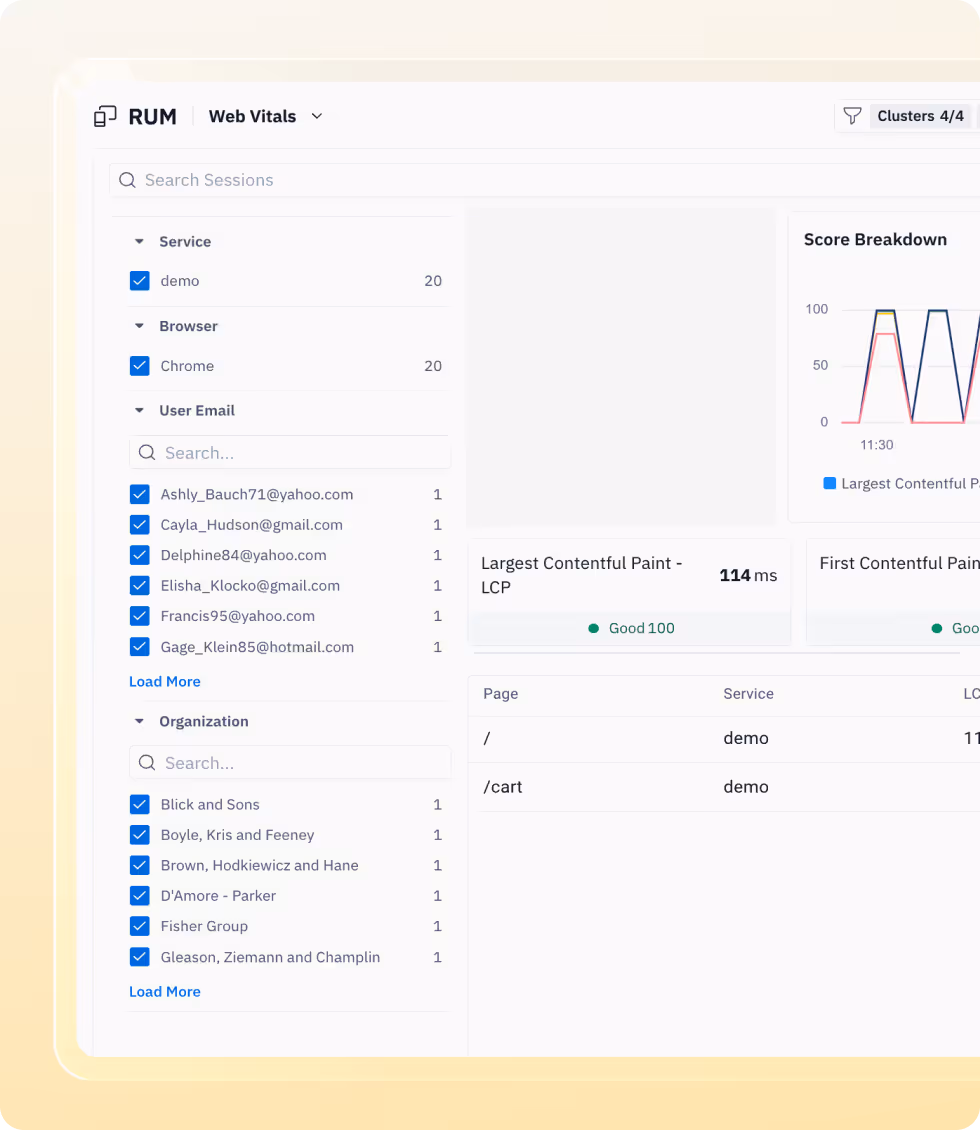Collapse the Organization filter section
Screen dimensions: 980x1130
[139, 722]
